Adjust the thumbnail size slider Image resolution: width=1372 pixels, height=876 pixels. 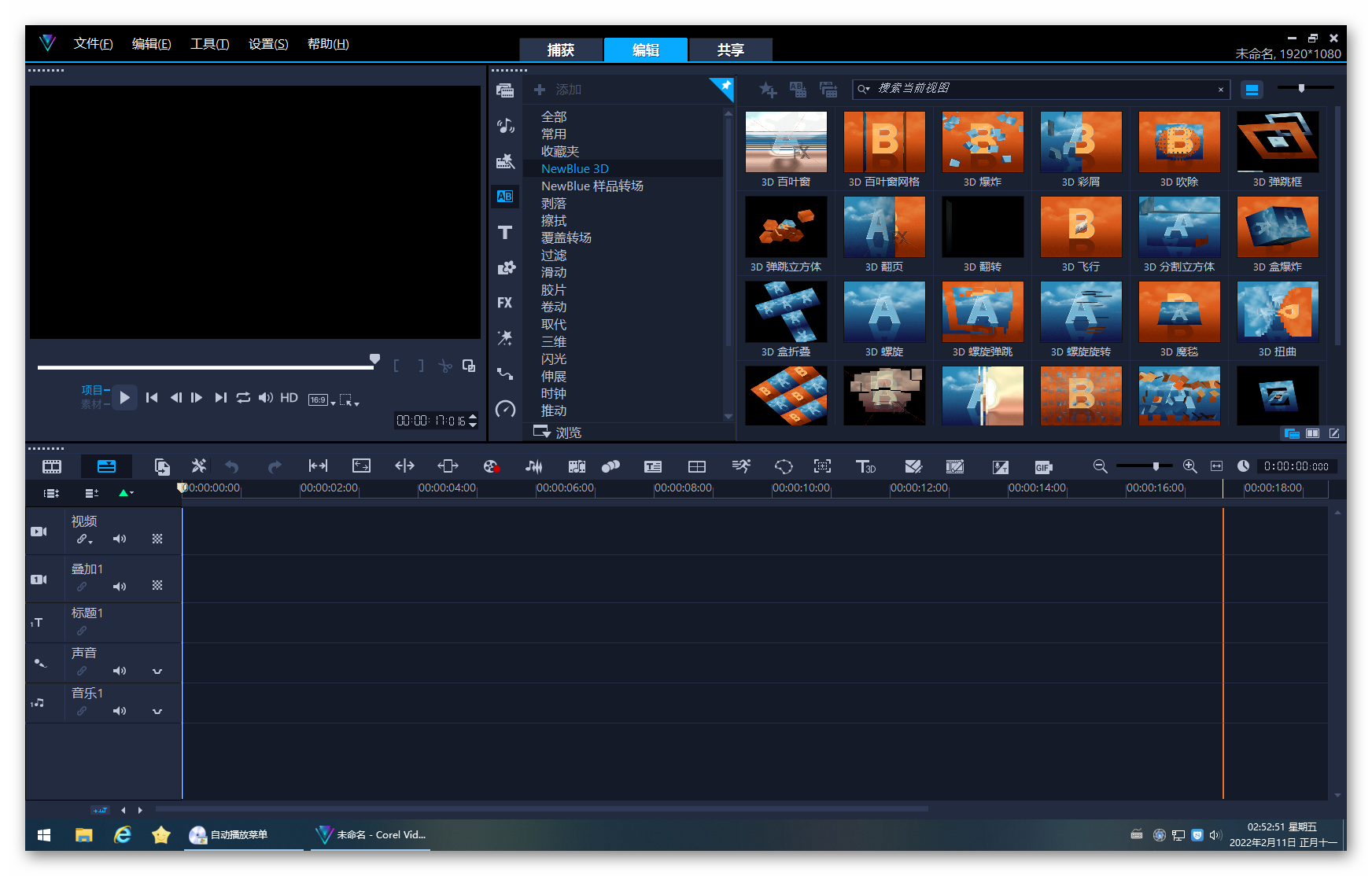point(1301,88)
